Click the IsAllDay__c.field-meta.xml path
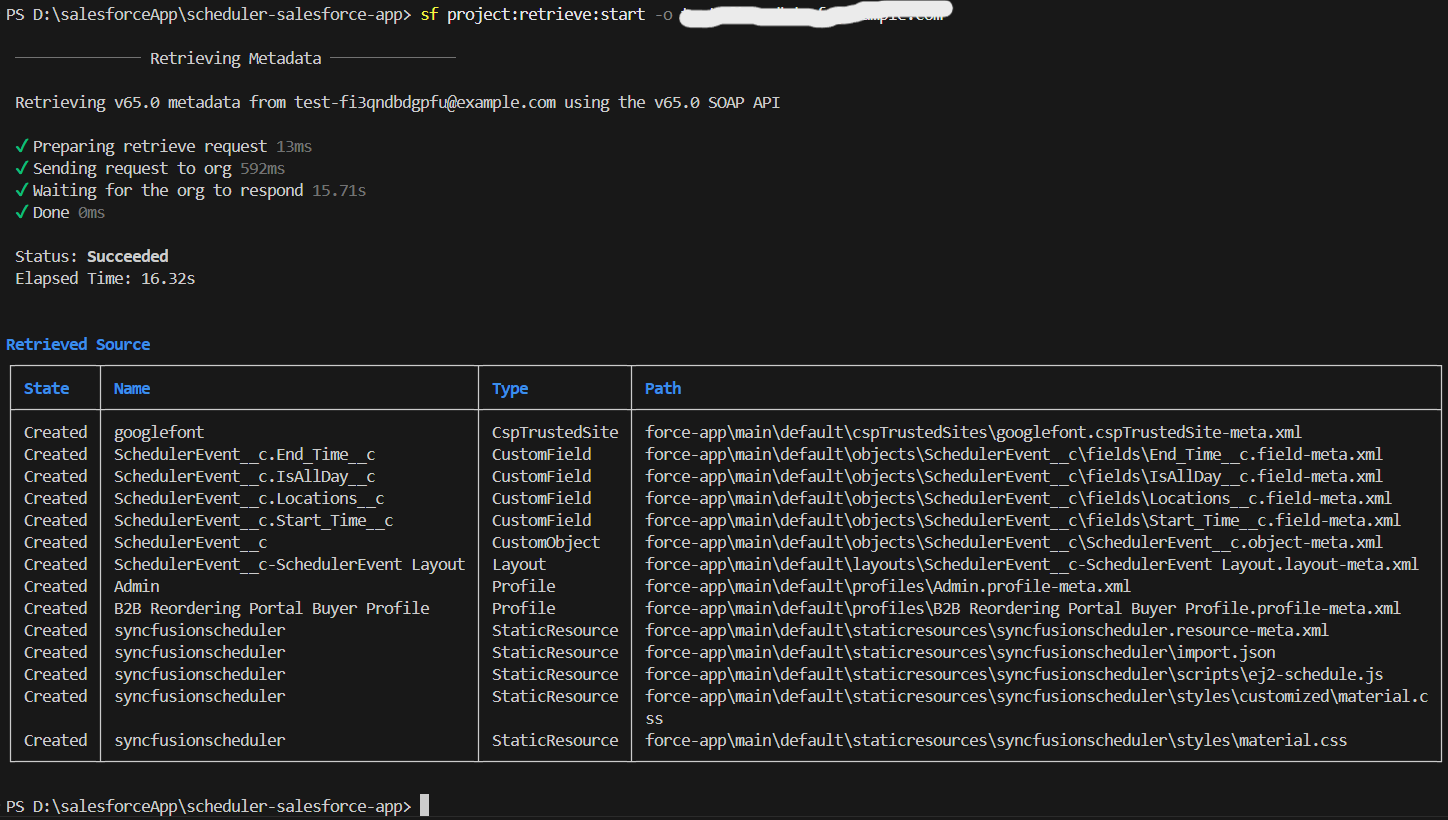Image resolution: width=1448 pixels, height=820 pixels. click(x=1014, y=476)
